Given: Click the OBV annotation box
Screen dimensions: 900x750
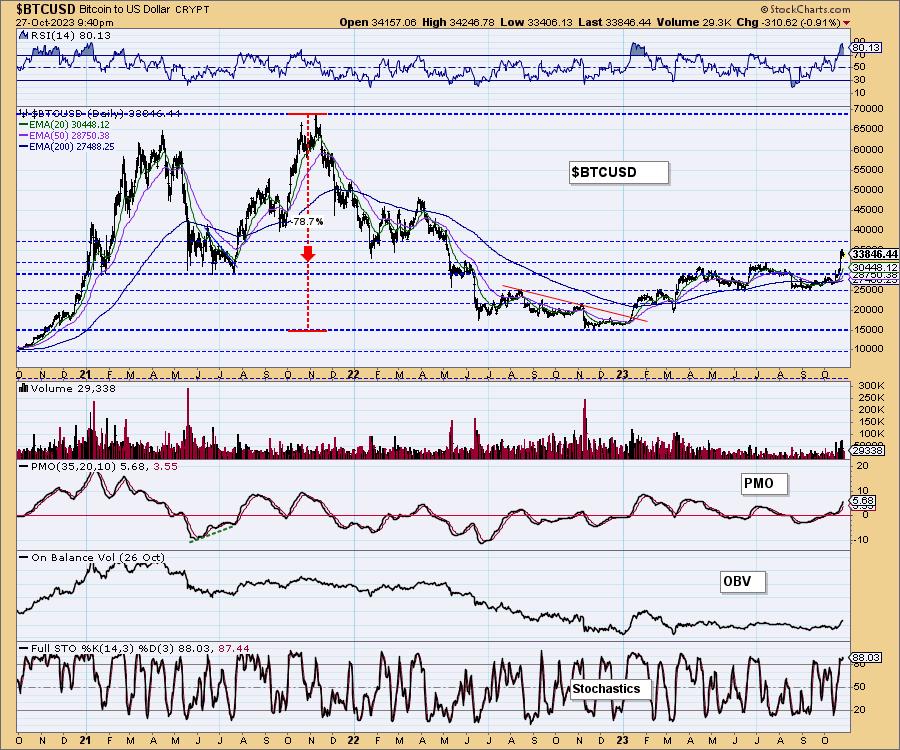Looking at the screenshot, I should click(743, 581).
